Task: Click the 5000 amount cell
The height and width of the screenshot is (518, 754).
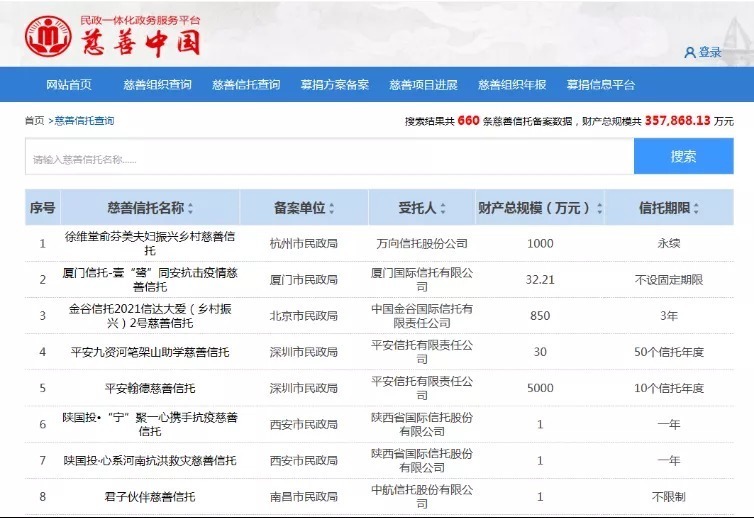Action: pyautogui.click(x=540, y=388)
